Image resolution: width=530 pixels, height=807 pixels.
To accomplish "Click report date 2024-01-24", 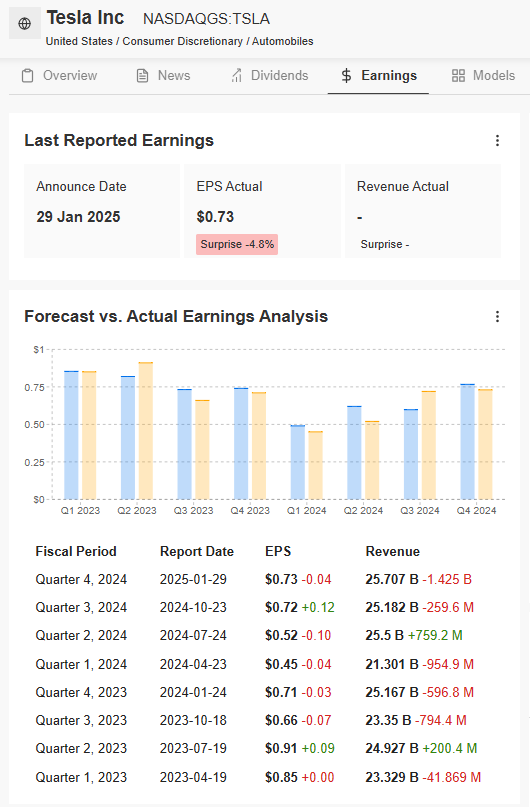I will (193, 692).
